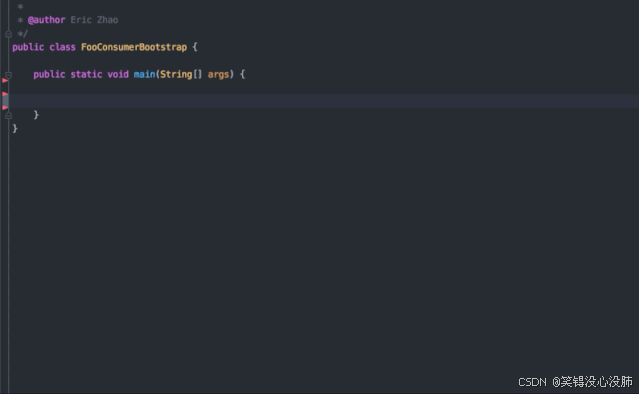The width and height of the screenshot is (639, 394).
Task: Collapse the main method with its fold marker
Action: click(8, 75)
